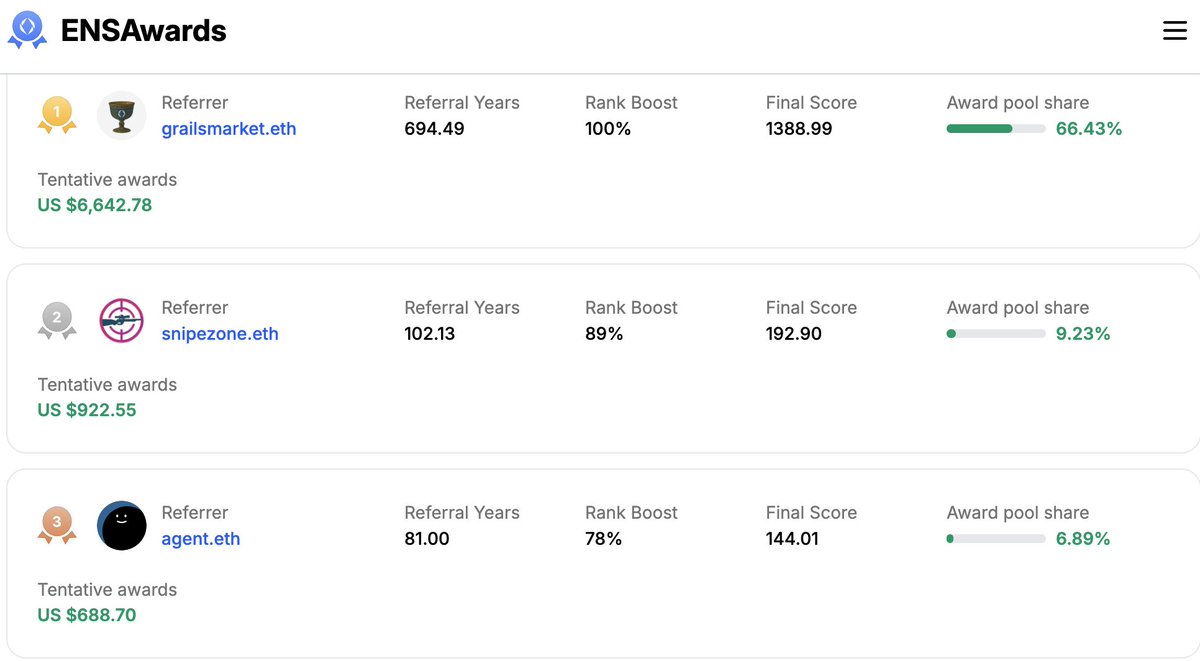The image size is (1200, 661).
Task: Select tentative award US $6,642.78
Action: pyautogui.click(x=95, y=205)
